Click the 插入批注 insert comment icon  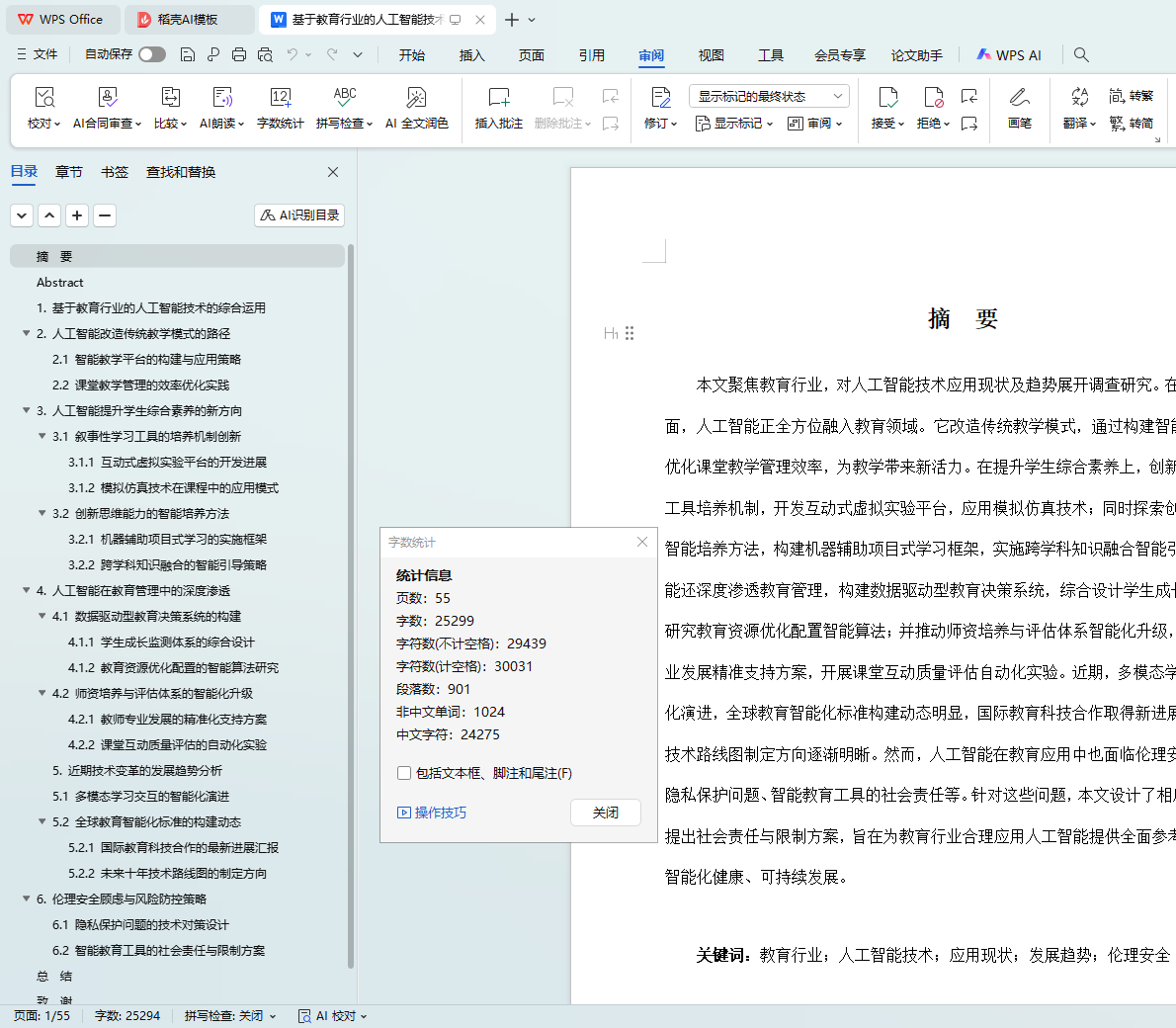tap(498, 98)
